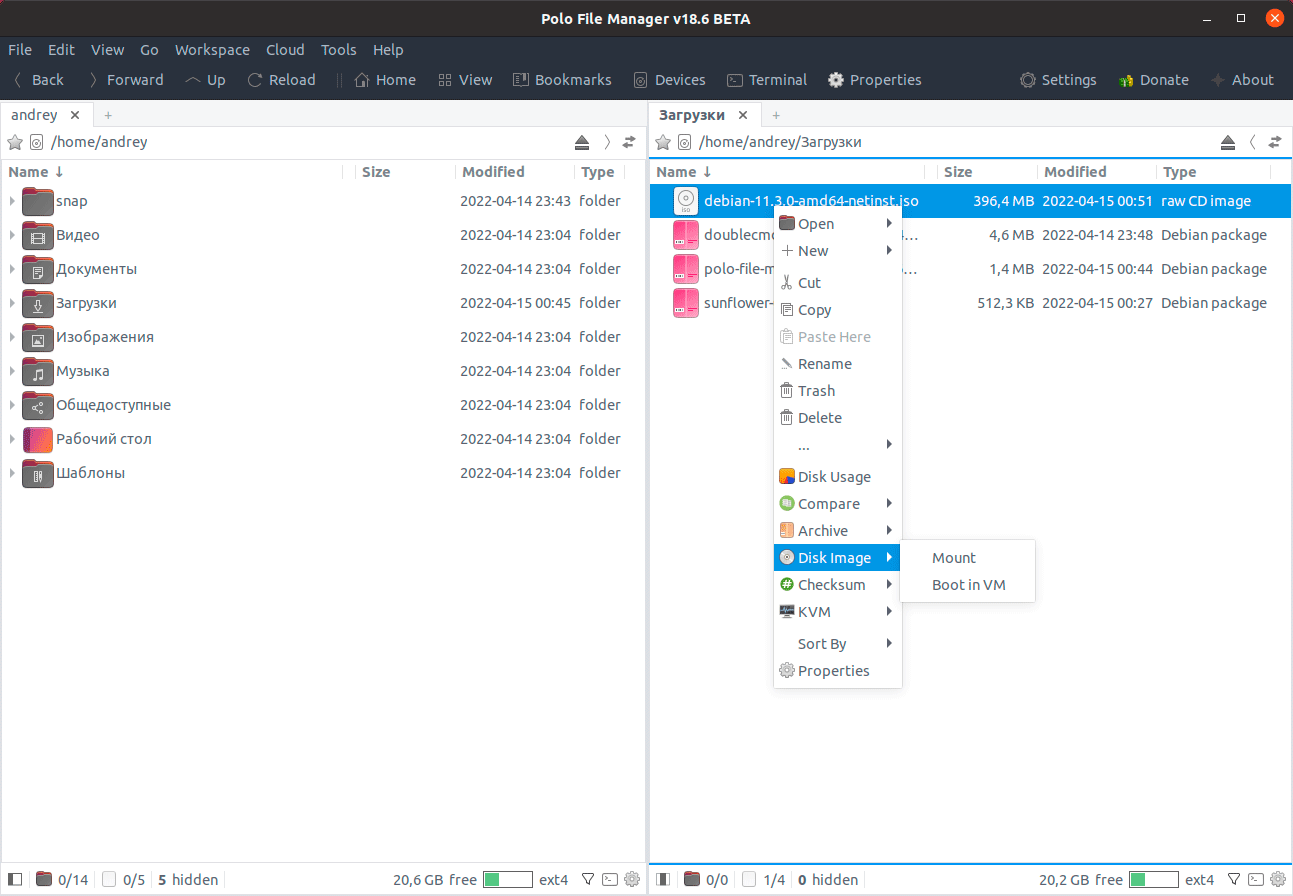Open filter icon in left pane status bar
This screenshot has width=1293, height=896.
[x=588, y=880]
